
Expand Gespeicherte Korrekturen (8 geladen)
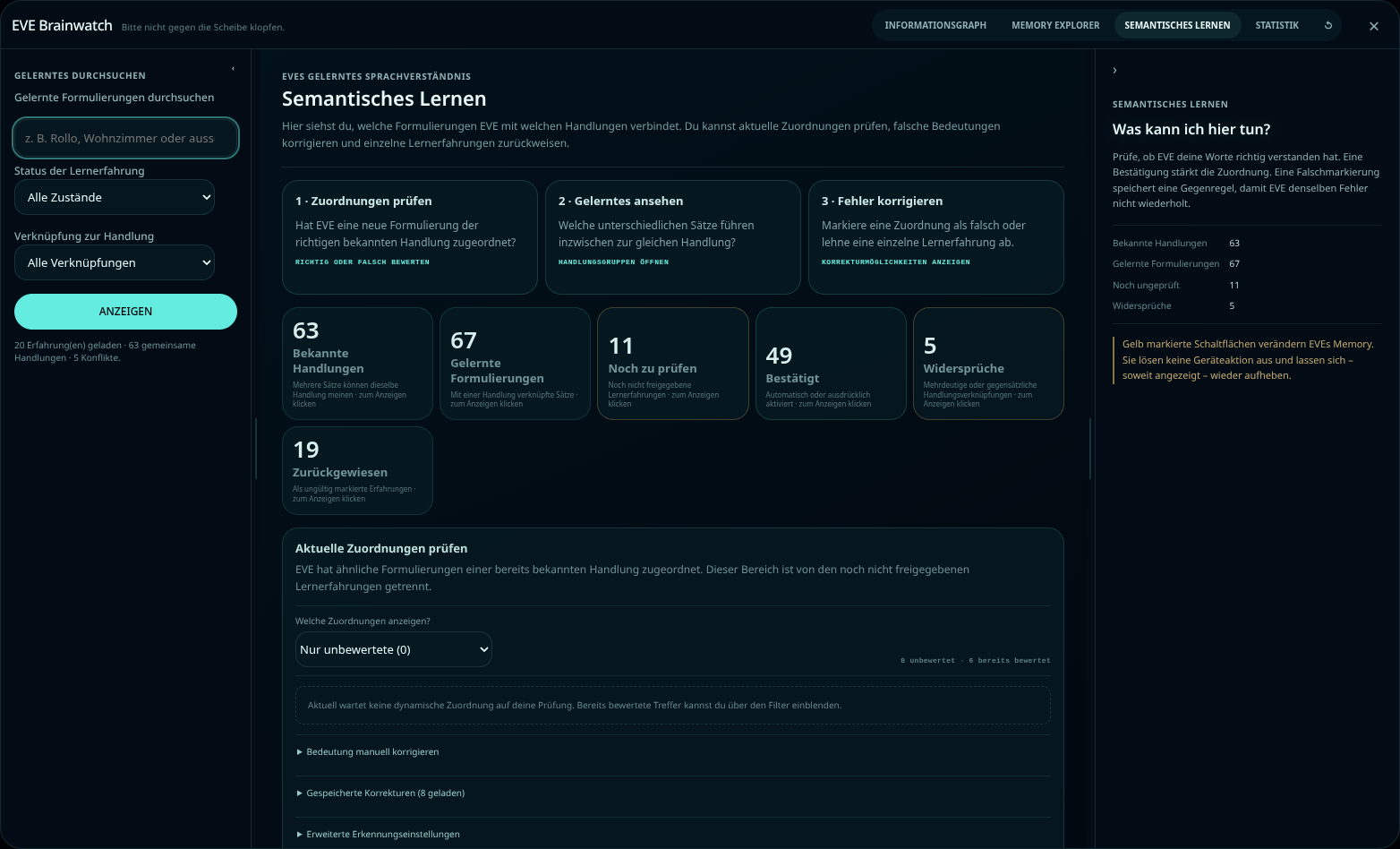pyautogui.click(x=380, y=793)
